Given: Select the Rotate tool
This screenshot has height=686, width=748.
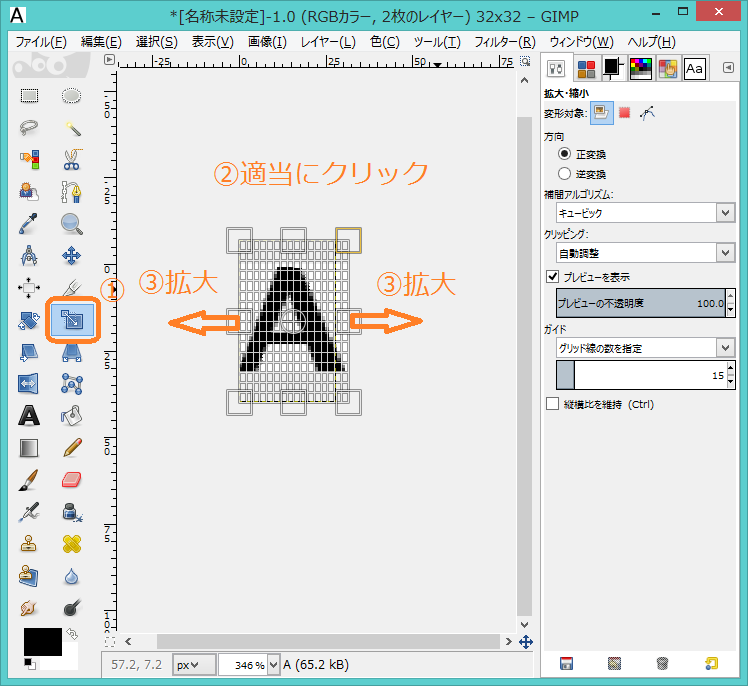Looking at the screenshot, I should tap(29, 320).
